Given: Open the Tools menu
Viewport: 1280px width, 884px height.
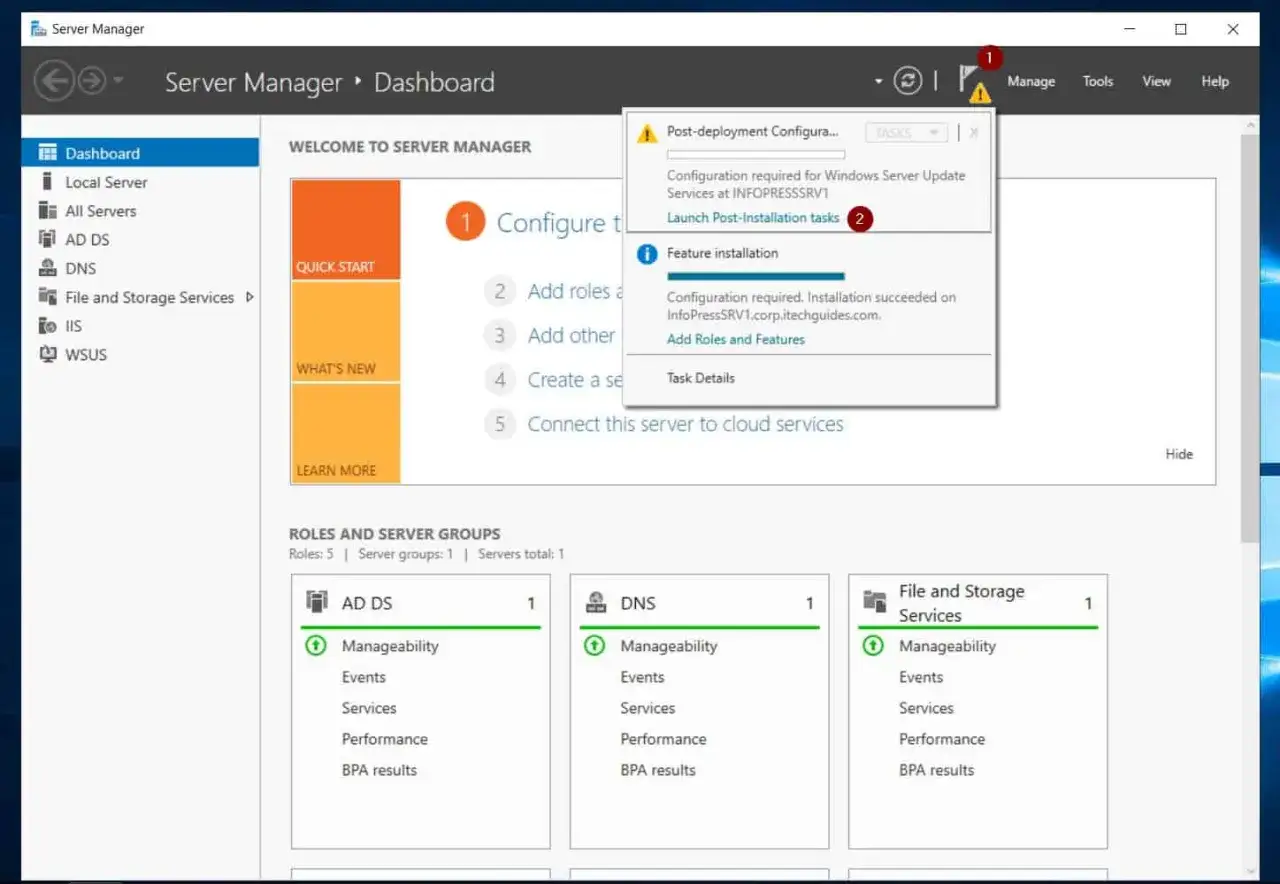Looking at the screenshot, I should click(1098, 81).
